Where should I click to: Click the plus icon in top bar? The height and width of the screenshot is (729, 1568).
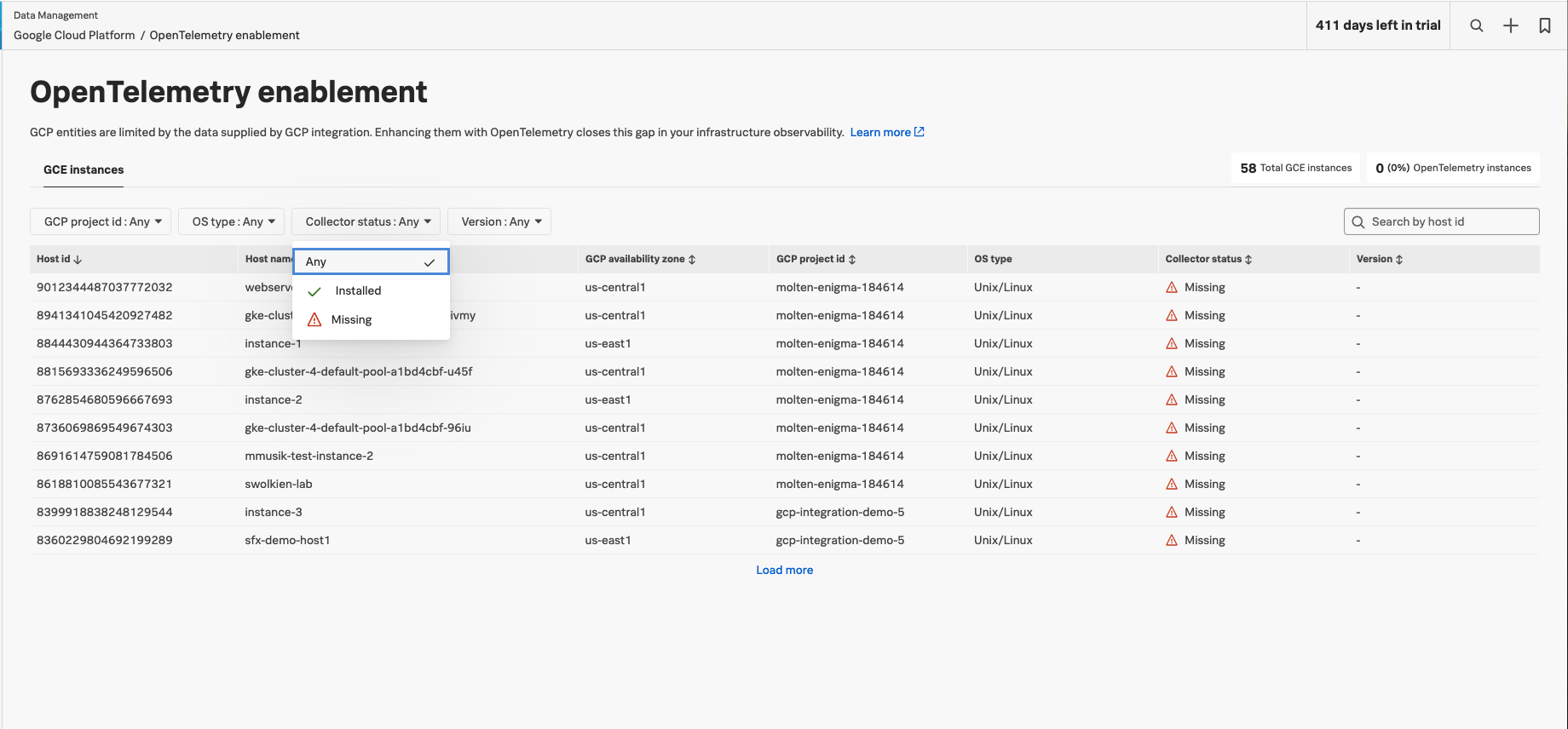(1511, 26)
